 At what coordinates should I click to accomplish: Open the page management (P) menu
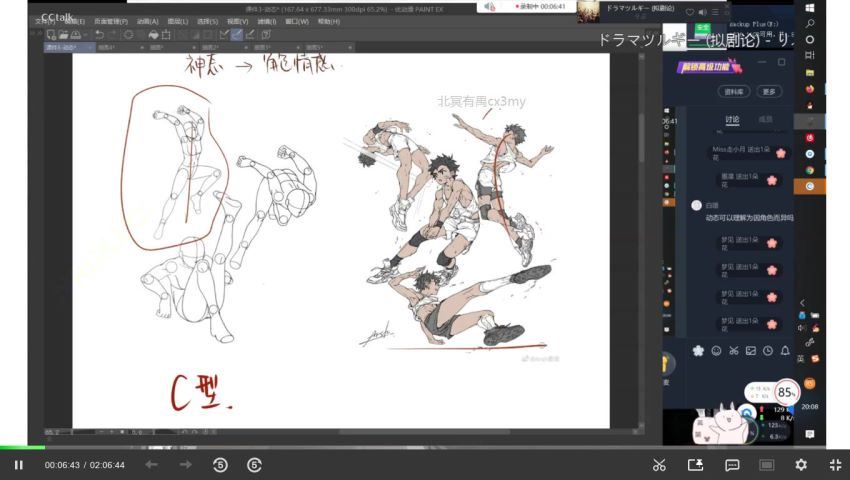pyautogui.click(x=111, y=21)
